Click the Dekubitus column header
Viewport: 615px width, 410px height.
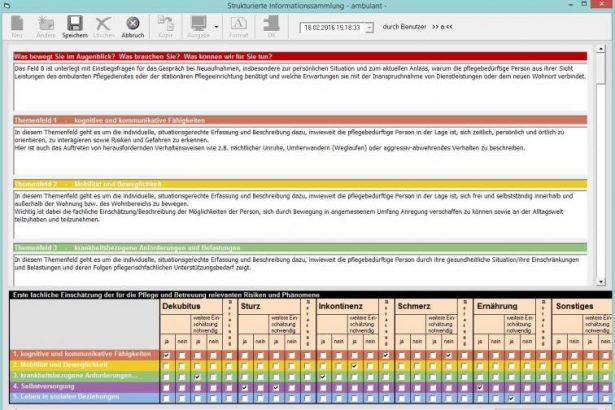pyautogui.click(x=191, y=306)
